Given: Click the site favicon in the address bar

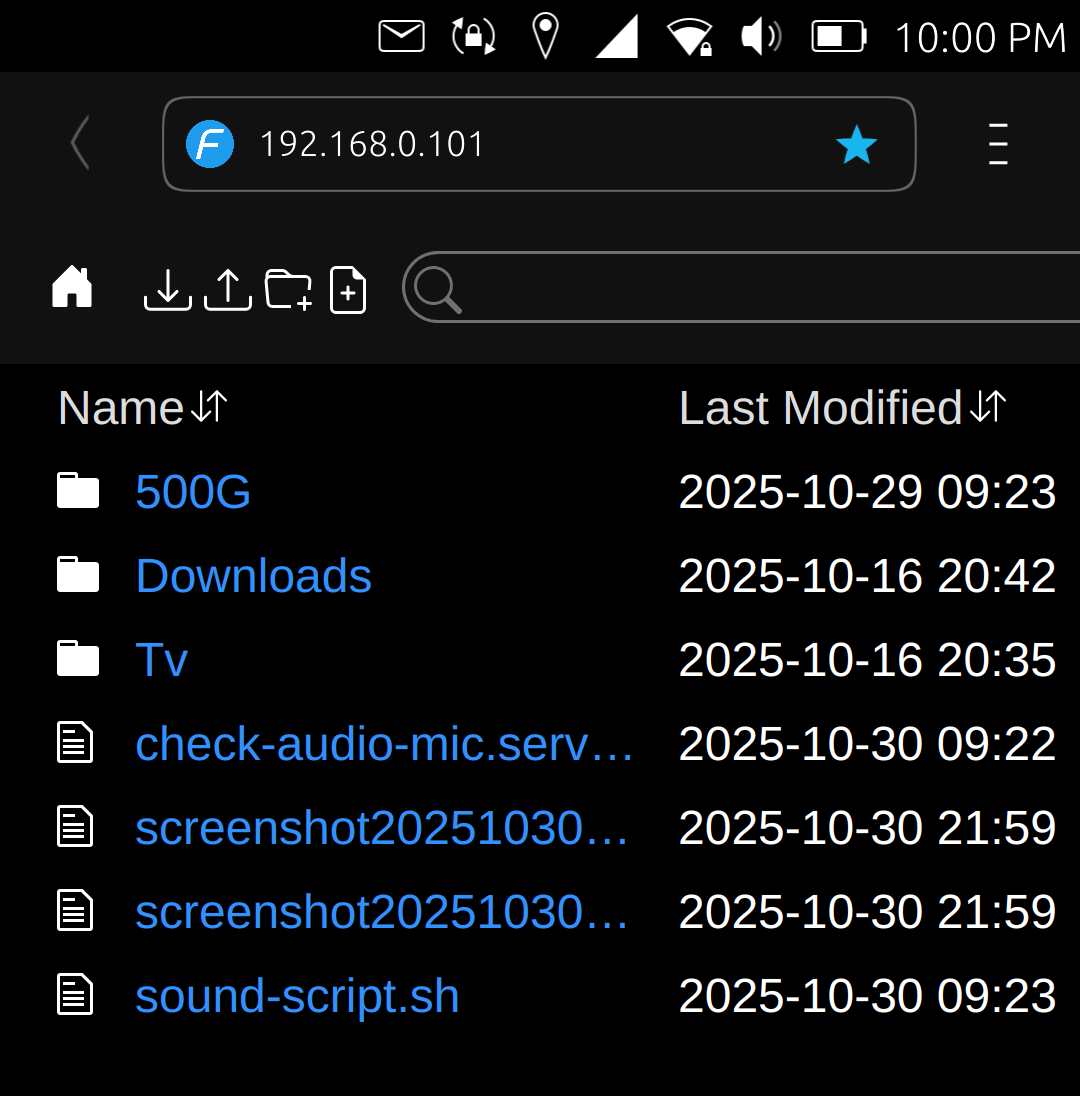Looking at the screenshot, I should coord(210,144).
